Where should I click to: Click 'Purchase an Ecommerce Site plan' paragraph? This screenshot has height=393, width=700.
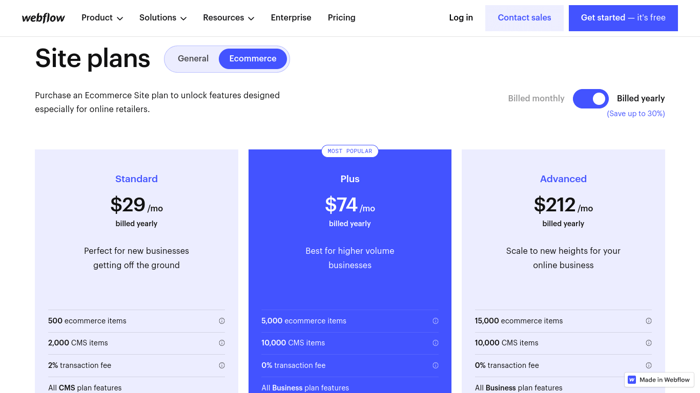tap(157, 102)
